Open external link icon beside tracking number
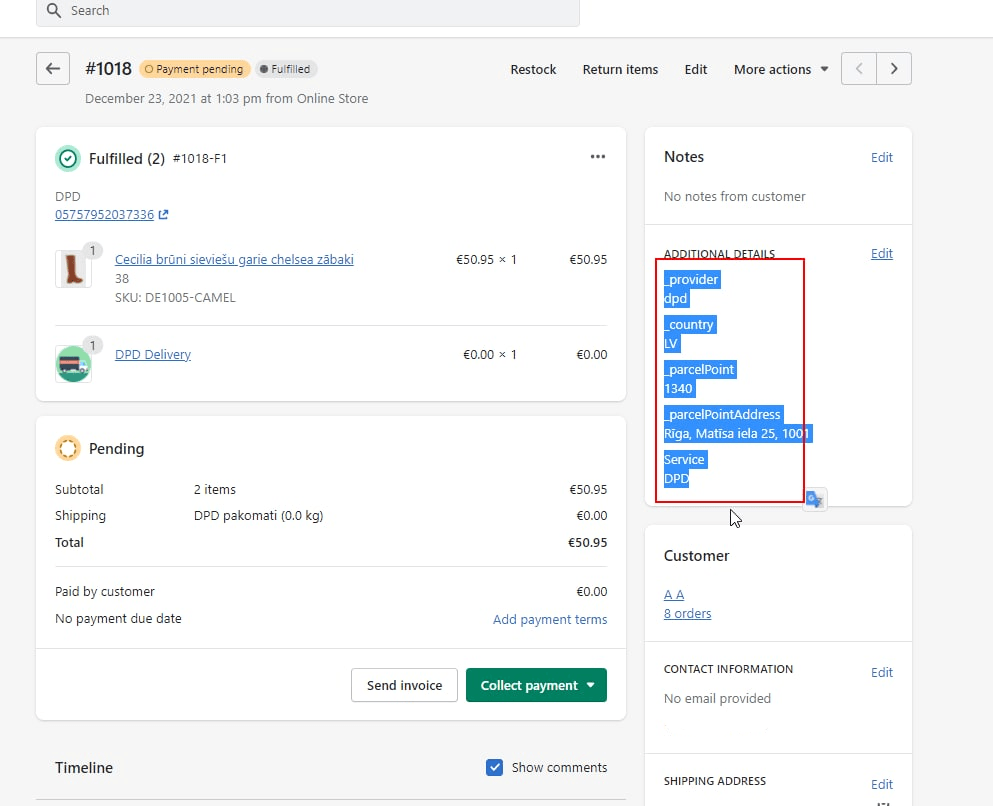The height and width of the screenshot is (806, 993). tap(164, 215)
